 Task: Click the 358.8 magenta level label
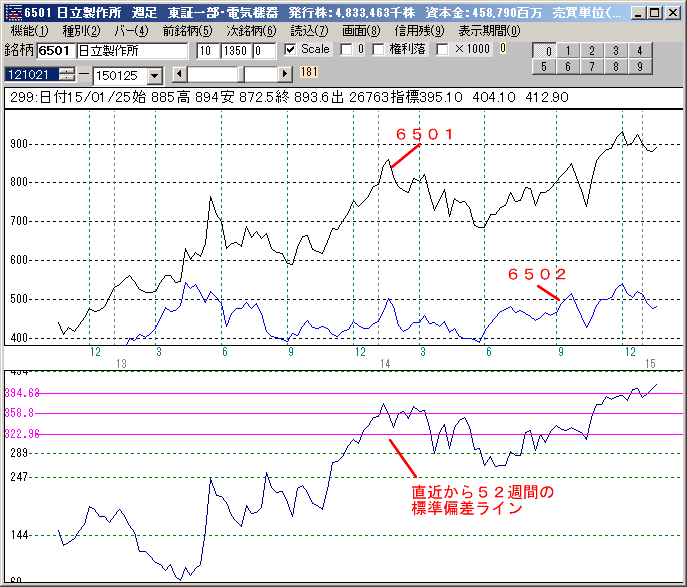(x=19, y=413)
